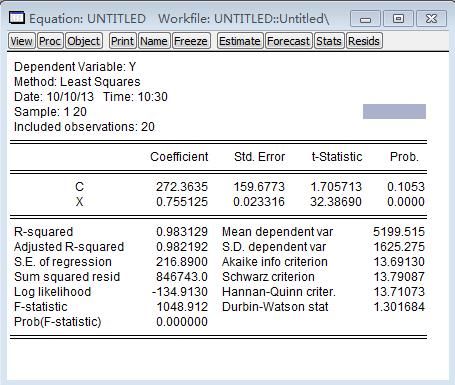Click the Print button
Image resolution: width=455 pixels, height=385 pixels.
122,41
